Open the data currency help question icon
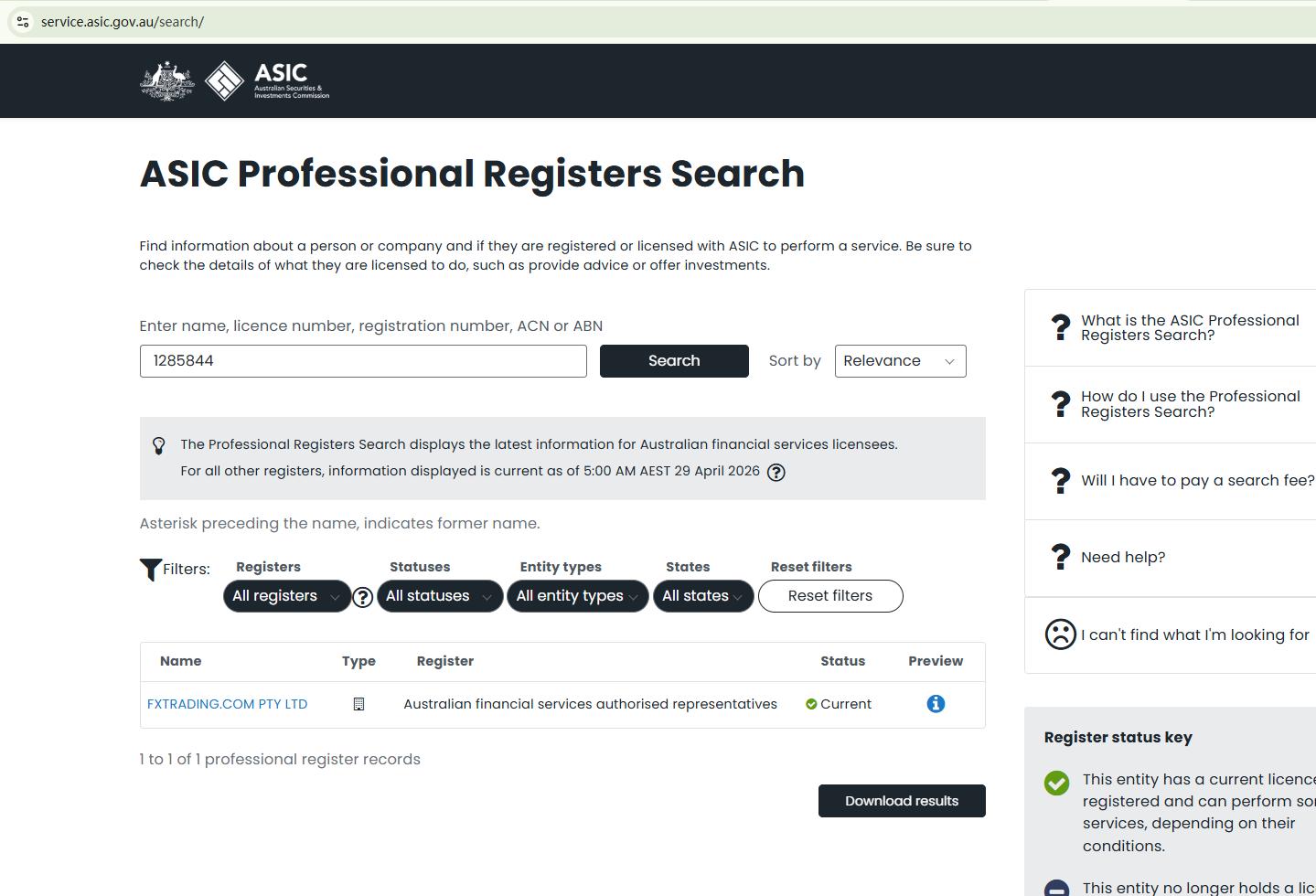 776,472
